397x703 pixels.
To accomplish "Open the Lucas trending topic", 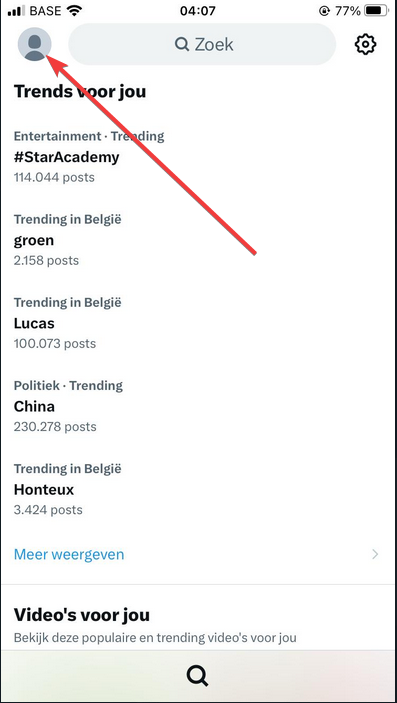I will click(x=198, y=323).
